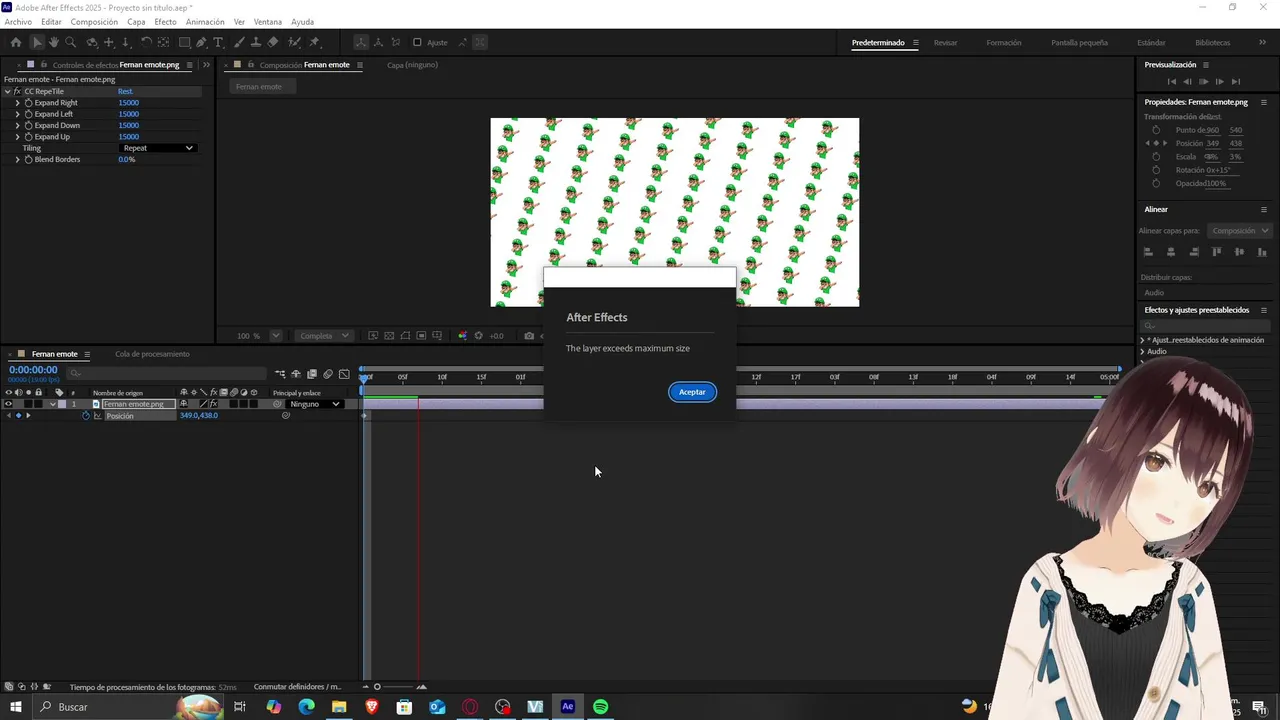Screen dimensions: 1280x720
Task: Toggle the Posición keyframe diamond in Propiedades
Action: (1156, 143)
